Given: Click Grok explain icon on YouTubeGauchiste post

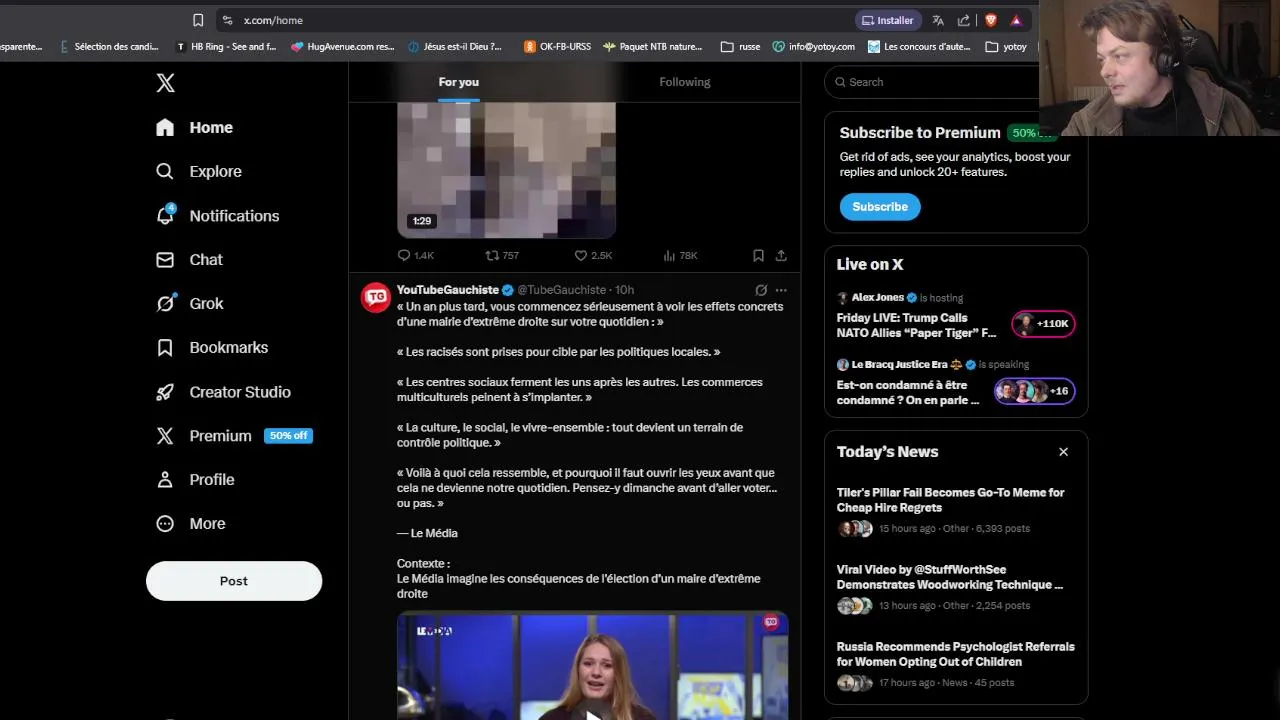Looking at the screenshot, I should pos(761,290).
